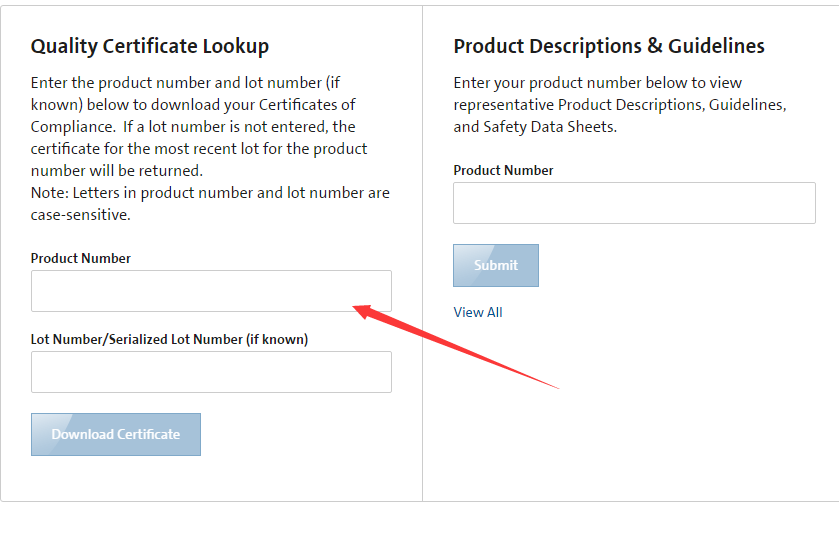Click the 'most recent lot' sentence in instructions
Screen dimensions: 839x542
click(x=199, y=149)
